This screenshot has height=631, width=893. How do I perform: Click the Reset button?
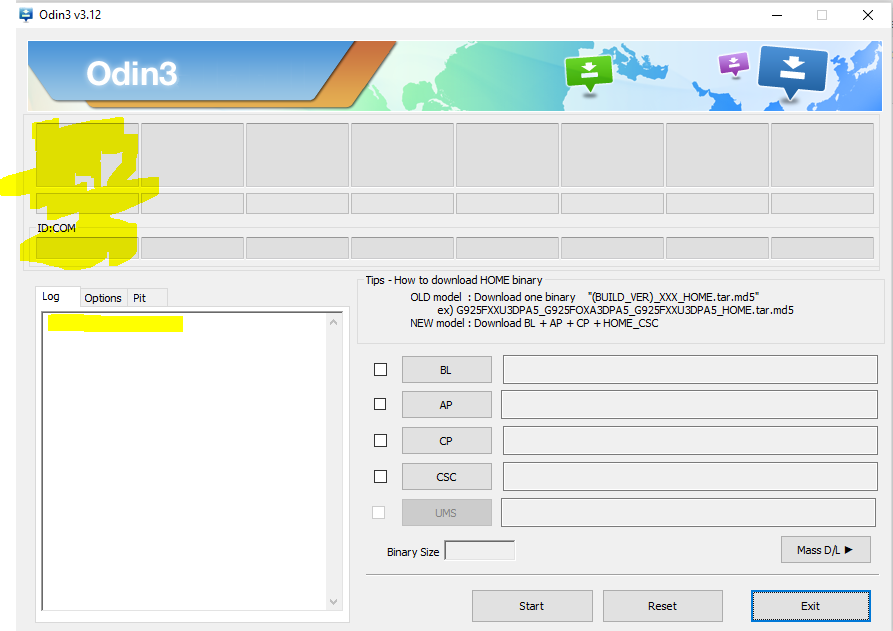tap(662, 605)
